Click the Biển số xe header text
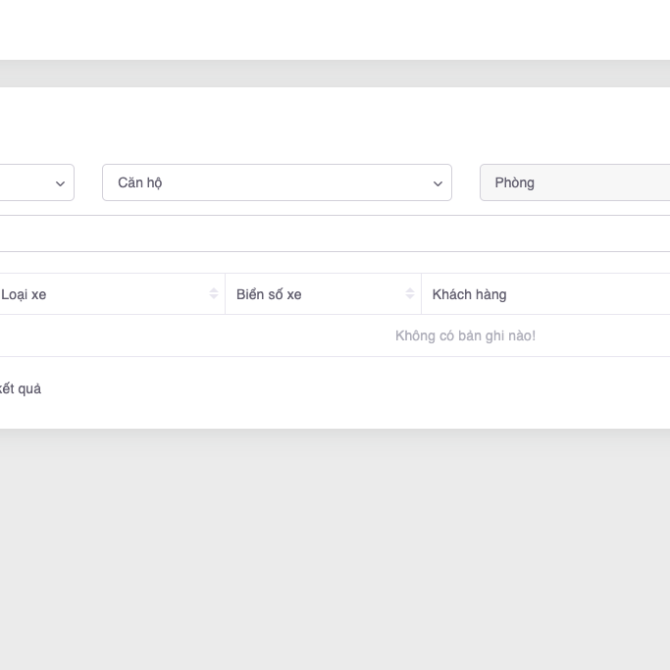Viewport: 670px width, 670px height. tap(269, 294)
